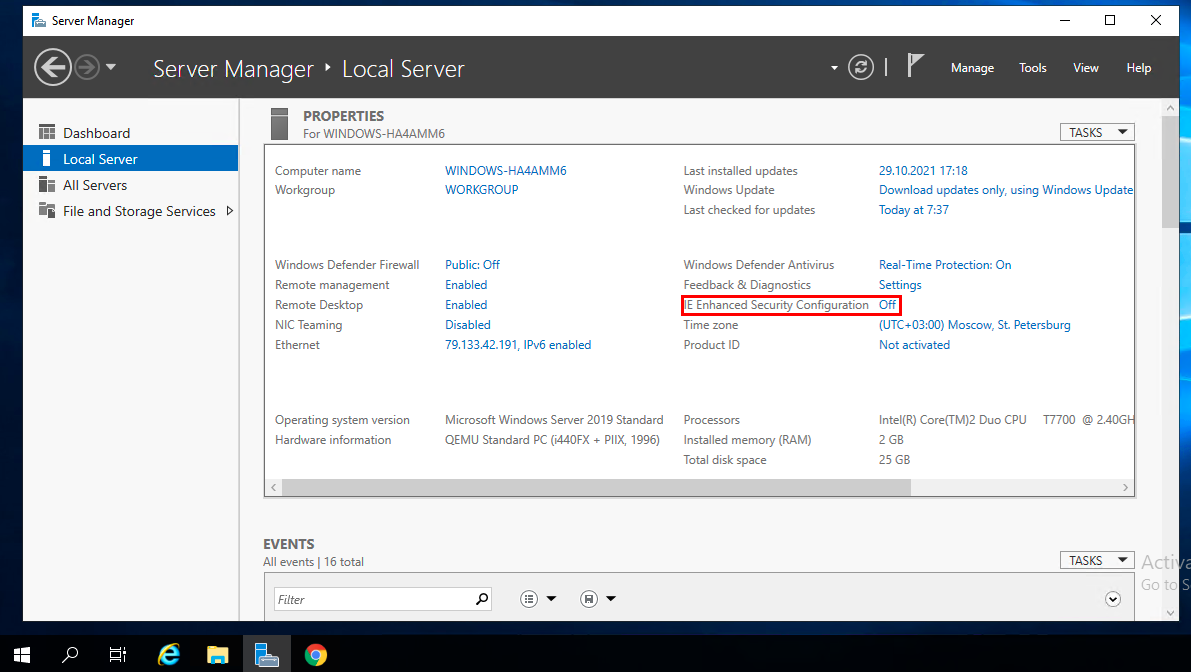Expand the Events filter chevron
This screenshot has width=1191, height=672.
pyautogui.click(x=1113, y=599)
